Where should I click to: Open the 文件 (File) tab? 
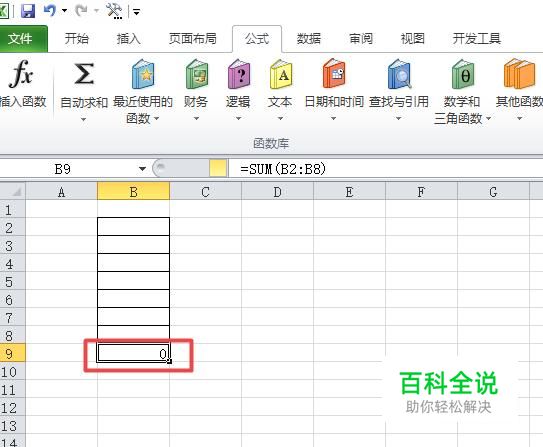pos(22,38)
